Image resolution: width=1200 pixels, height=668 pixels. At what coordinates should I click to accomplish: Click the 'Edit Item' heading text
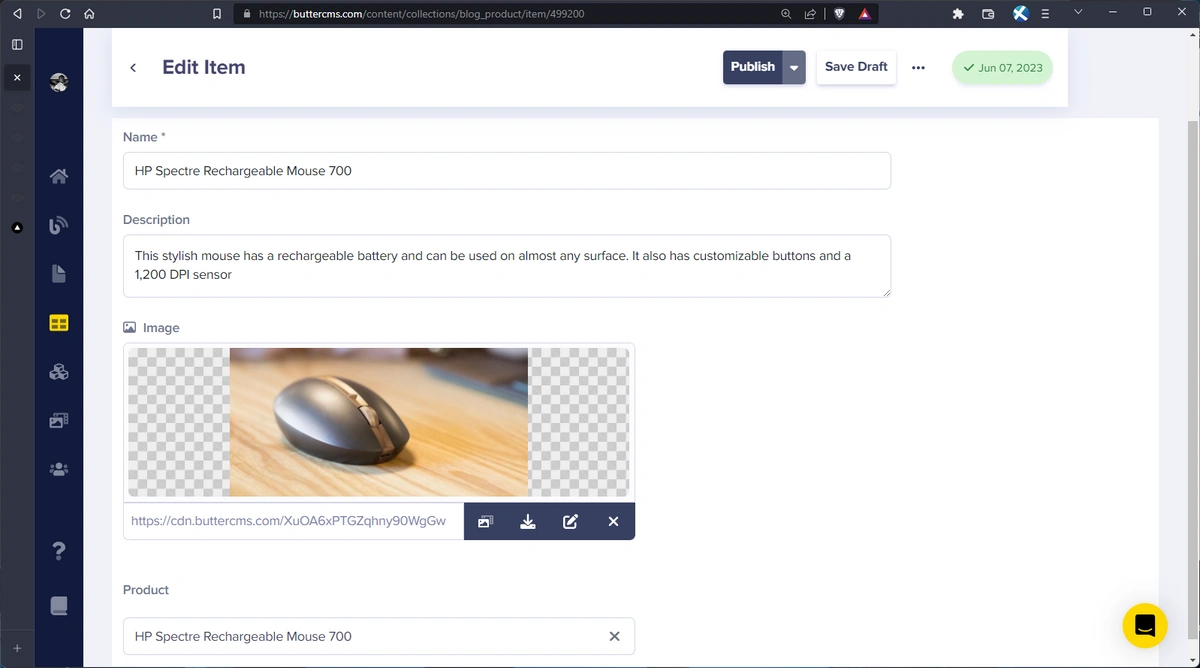203,67
